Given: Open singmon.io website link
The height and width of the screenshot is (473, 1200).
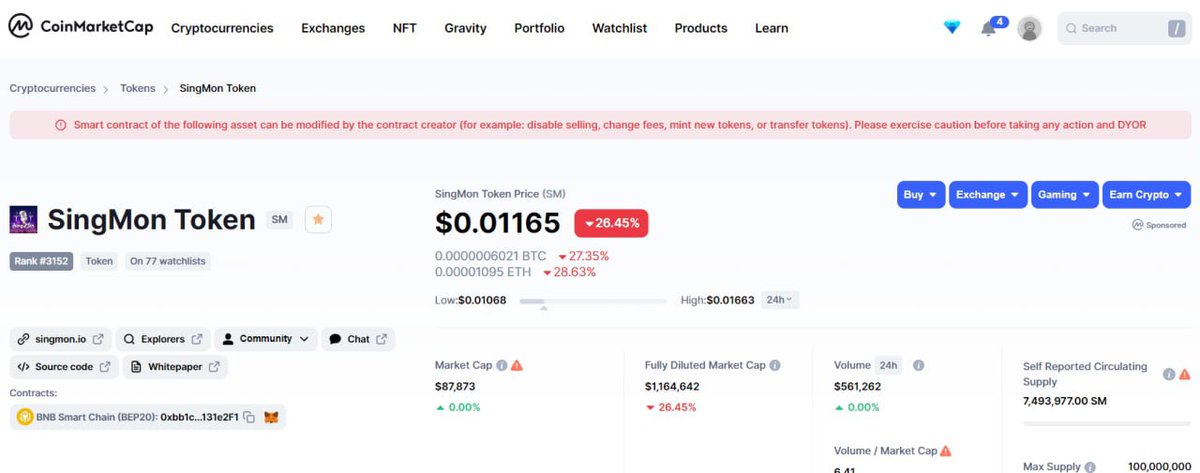Looking at the screenshot, I should click(59, 339).
